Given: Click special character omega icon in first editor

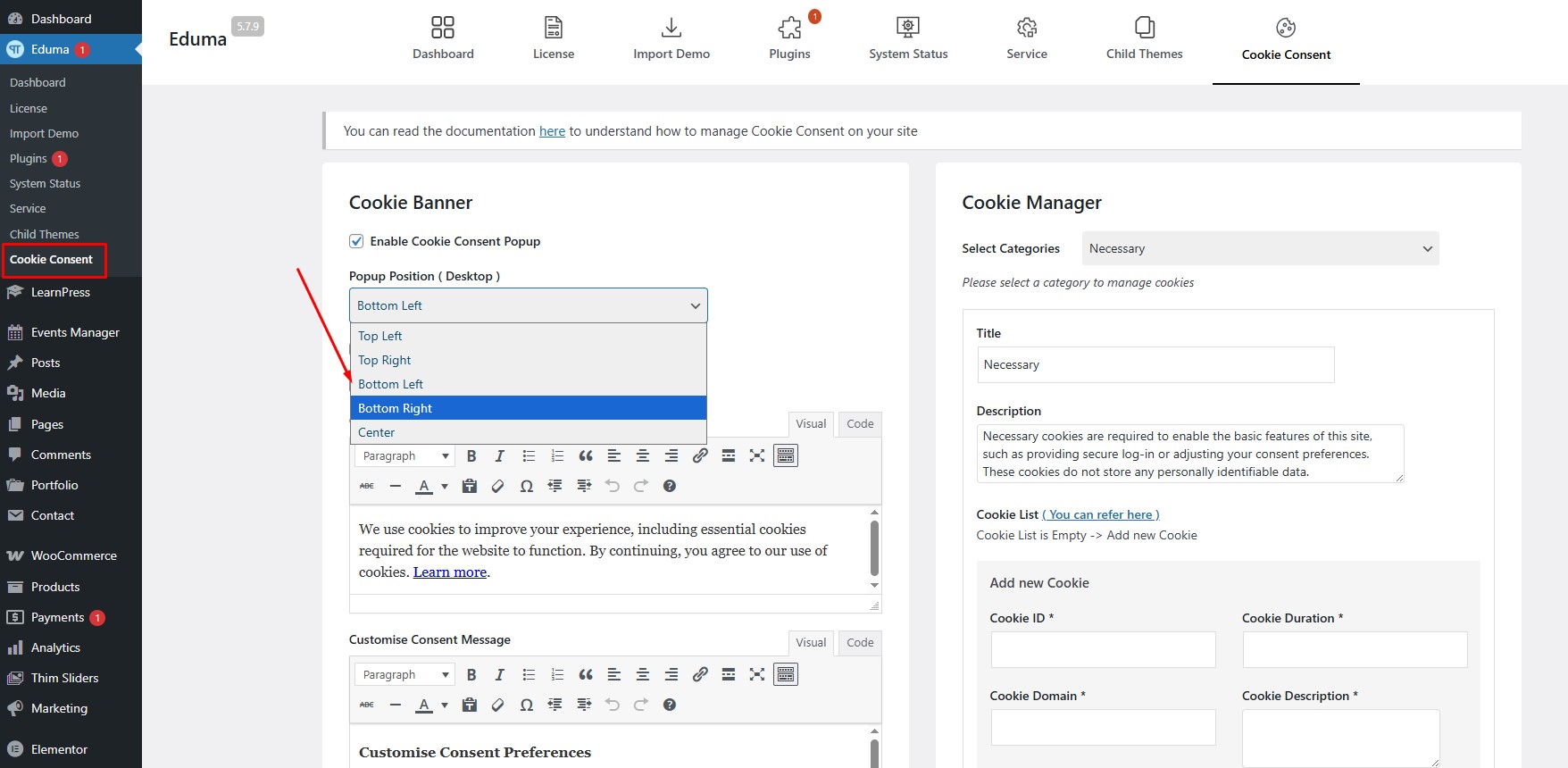Looking at the screenshot, I should click(x=527, y=487).
